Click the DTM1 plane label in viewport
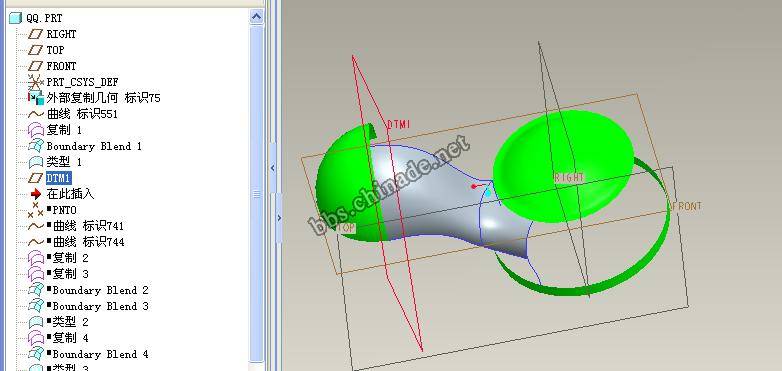 point(398,124)
